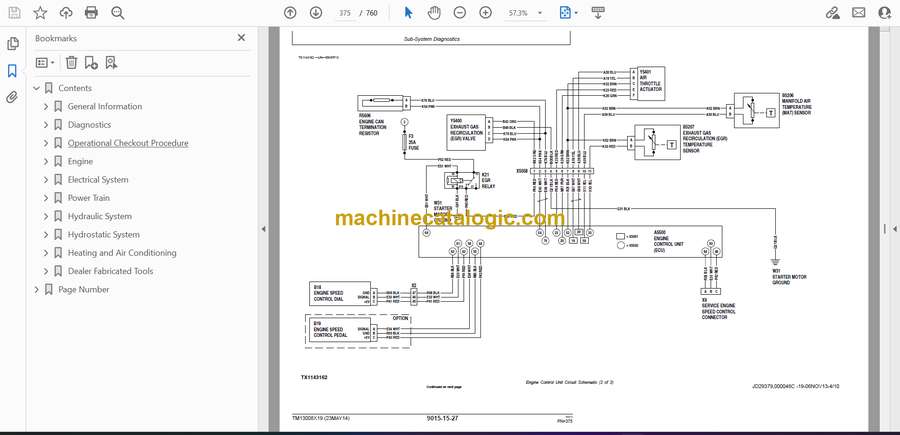Zoom in with the plus button
Screen dimensions: 900x435
486,13
